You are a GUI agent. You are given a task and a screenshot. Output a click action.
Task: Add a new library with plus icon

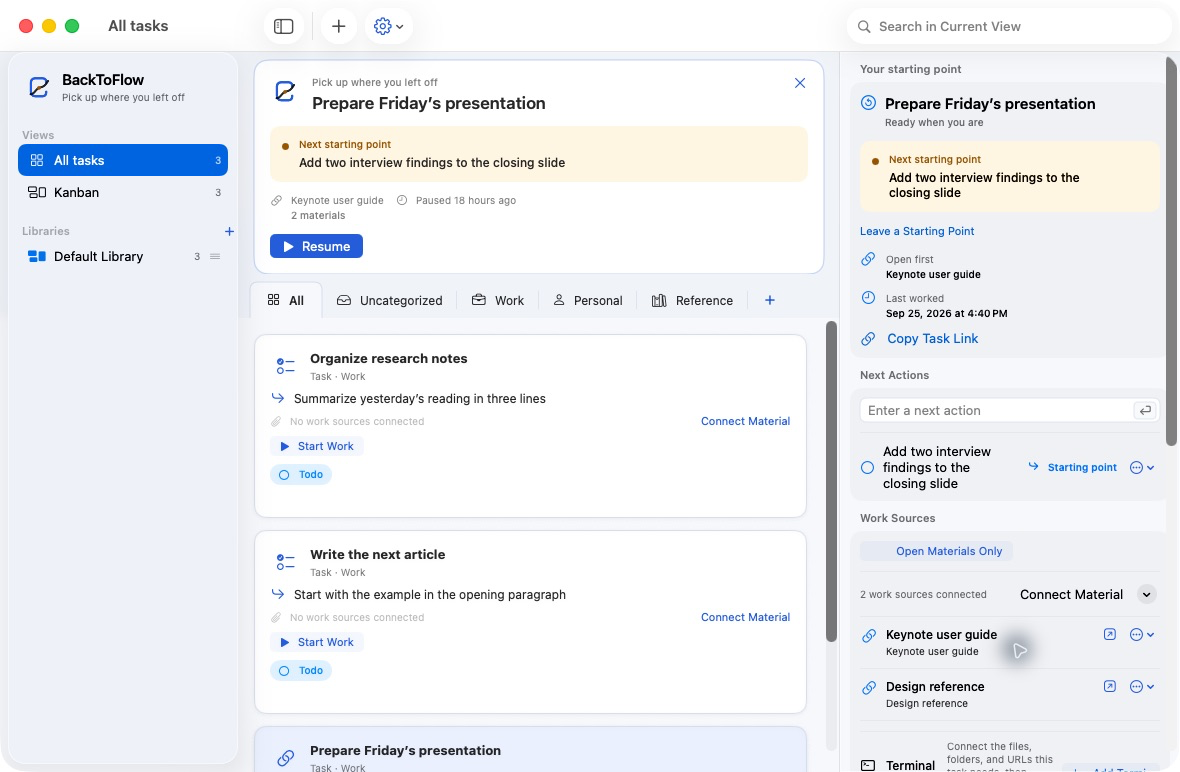tap(230, 231)
